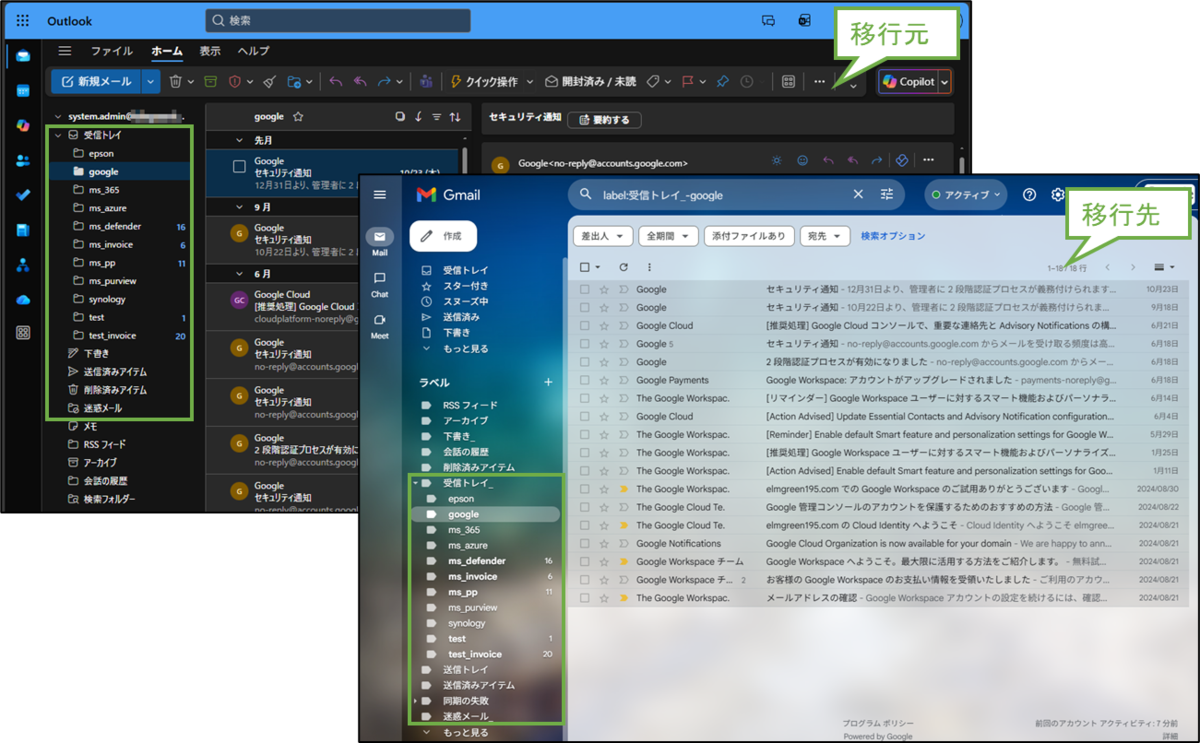Click the Outlook delete trash can icon
Image resolution: width=1200 pixels, height=743 pixels.
pos(176,81)
